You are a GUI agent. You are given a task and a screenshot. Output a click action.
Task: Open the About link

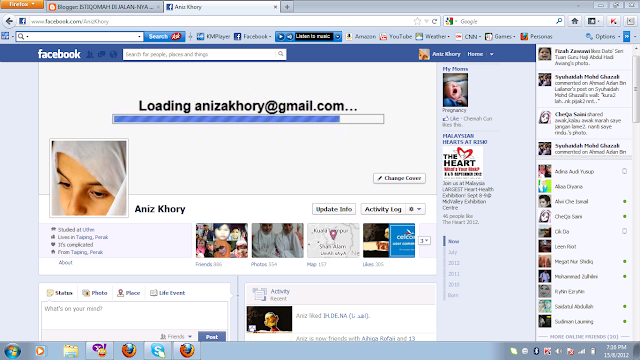pos(65,262)
